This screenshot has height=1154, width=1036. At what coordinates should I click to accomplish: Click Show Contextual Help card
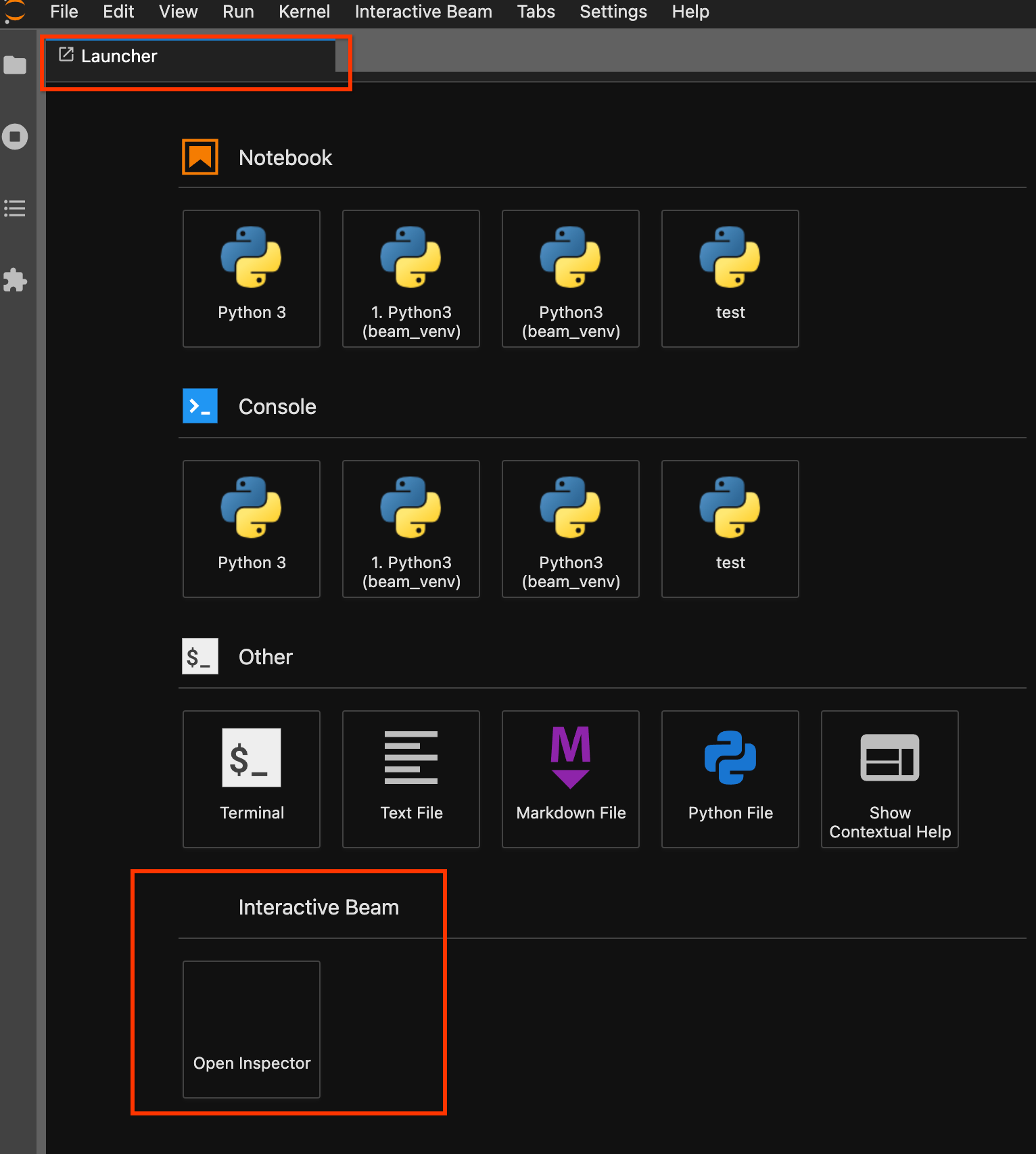890,779
